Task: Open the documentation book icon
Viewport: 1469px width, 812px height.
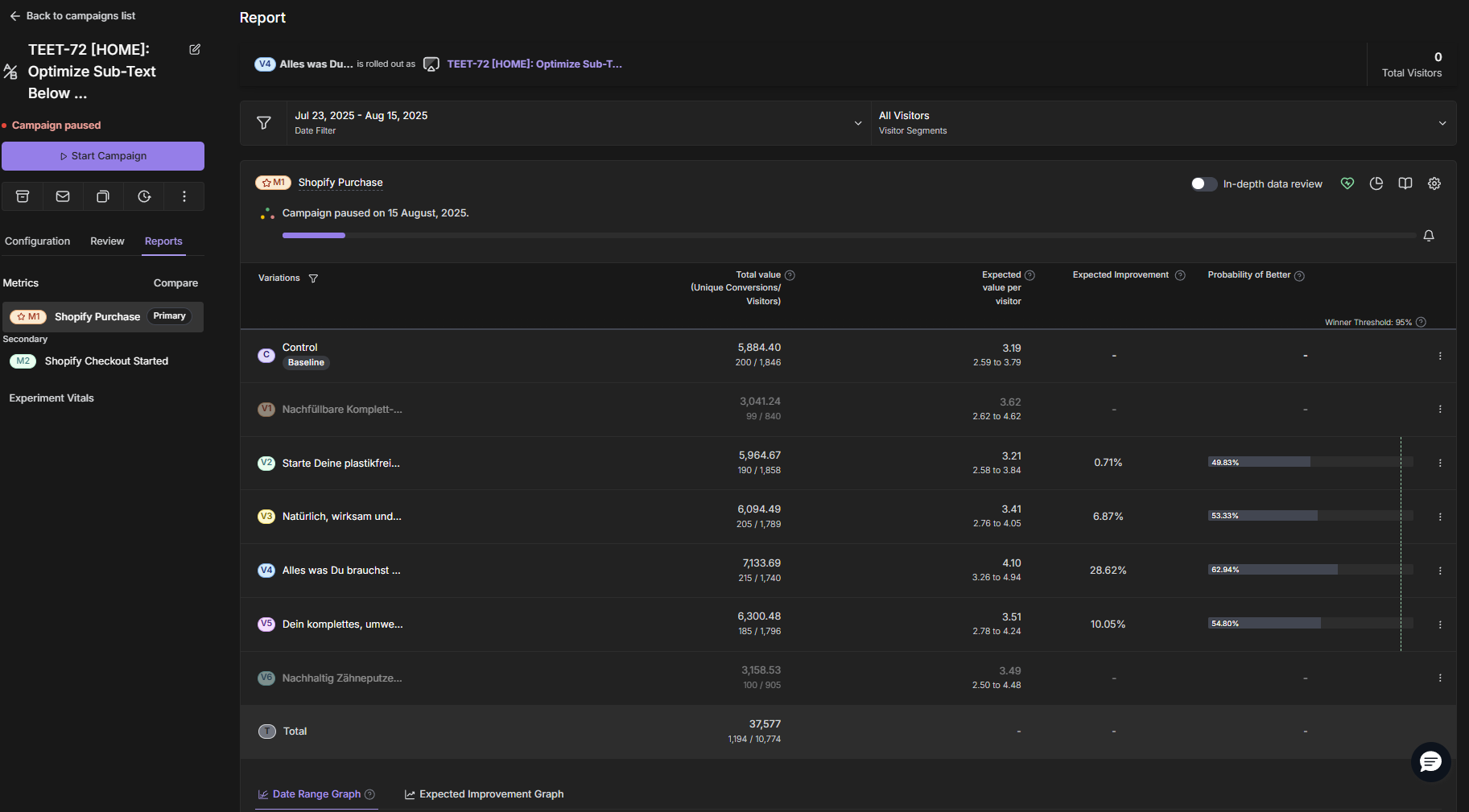Action: click(1405, 183)
